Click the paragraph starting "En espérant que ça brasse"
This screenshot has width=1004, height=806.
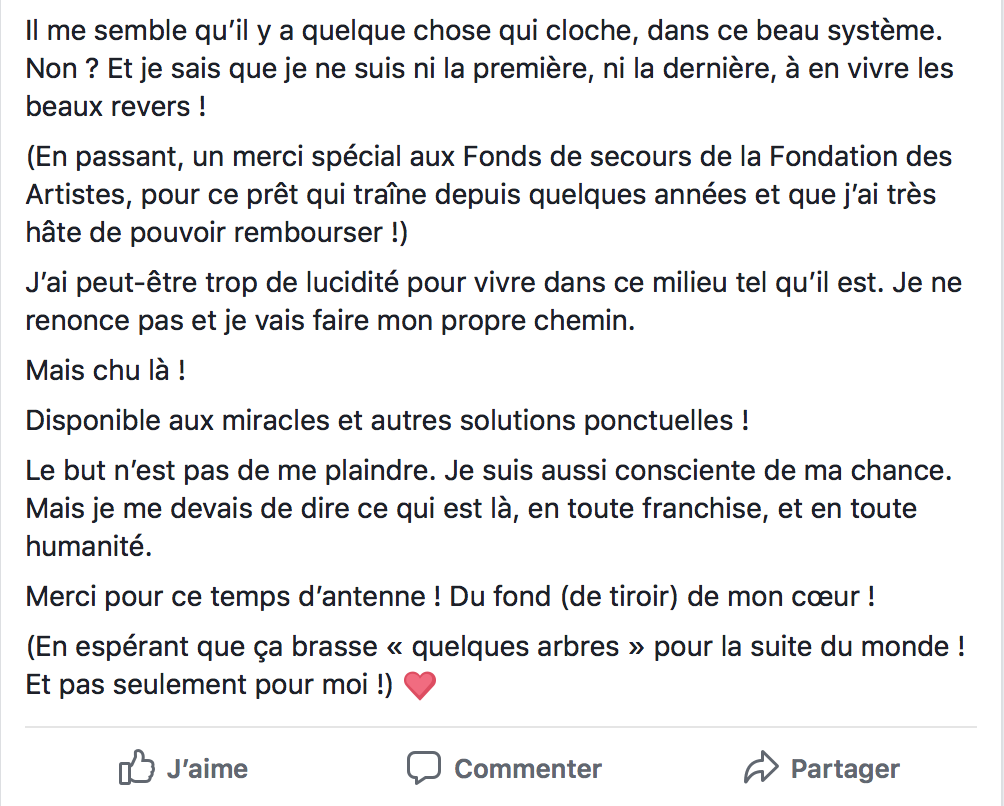pyautogui.click(x=495, y=666)
